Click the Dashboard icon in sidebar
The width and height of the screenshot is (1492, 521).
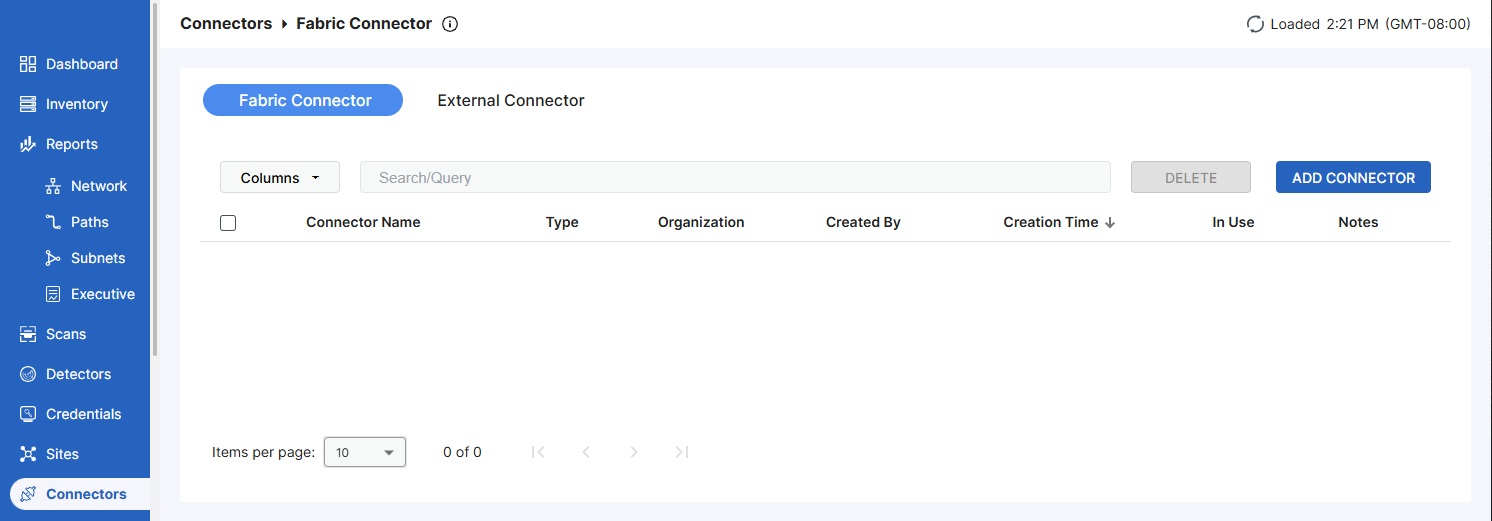coord(28,64)
